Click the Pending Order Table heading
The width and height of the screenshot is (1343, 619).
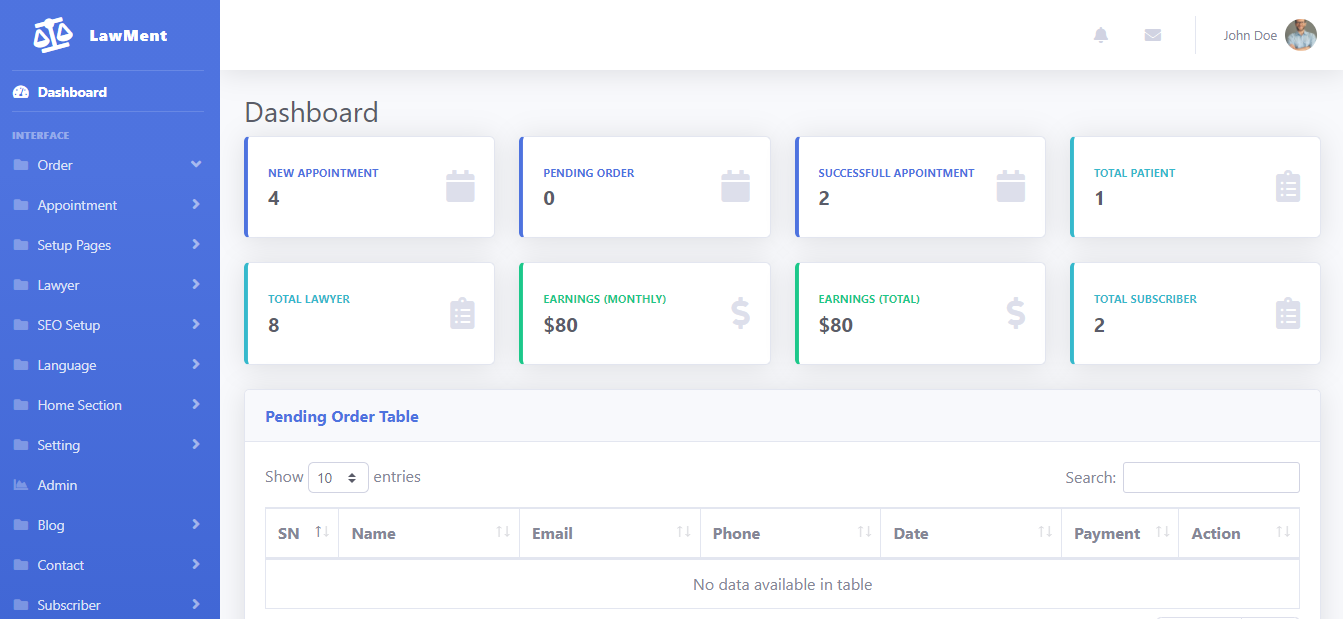pyautogui.click(x=342, y=417)
